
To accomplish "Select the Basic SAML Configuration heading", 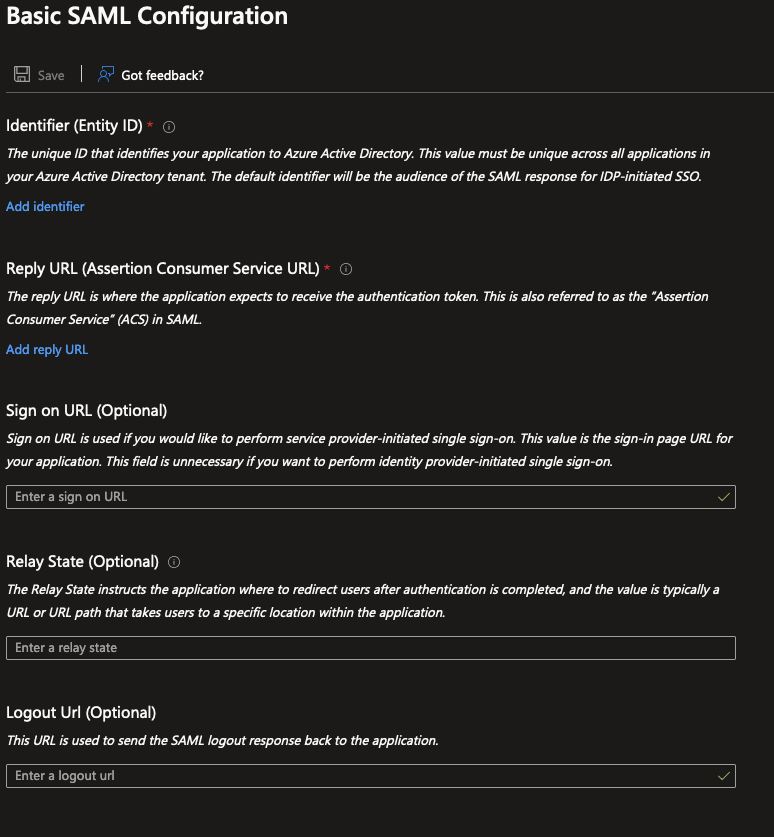I will [143, 16].
